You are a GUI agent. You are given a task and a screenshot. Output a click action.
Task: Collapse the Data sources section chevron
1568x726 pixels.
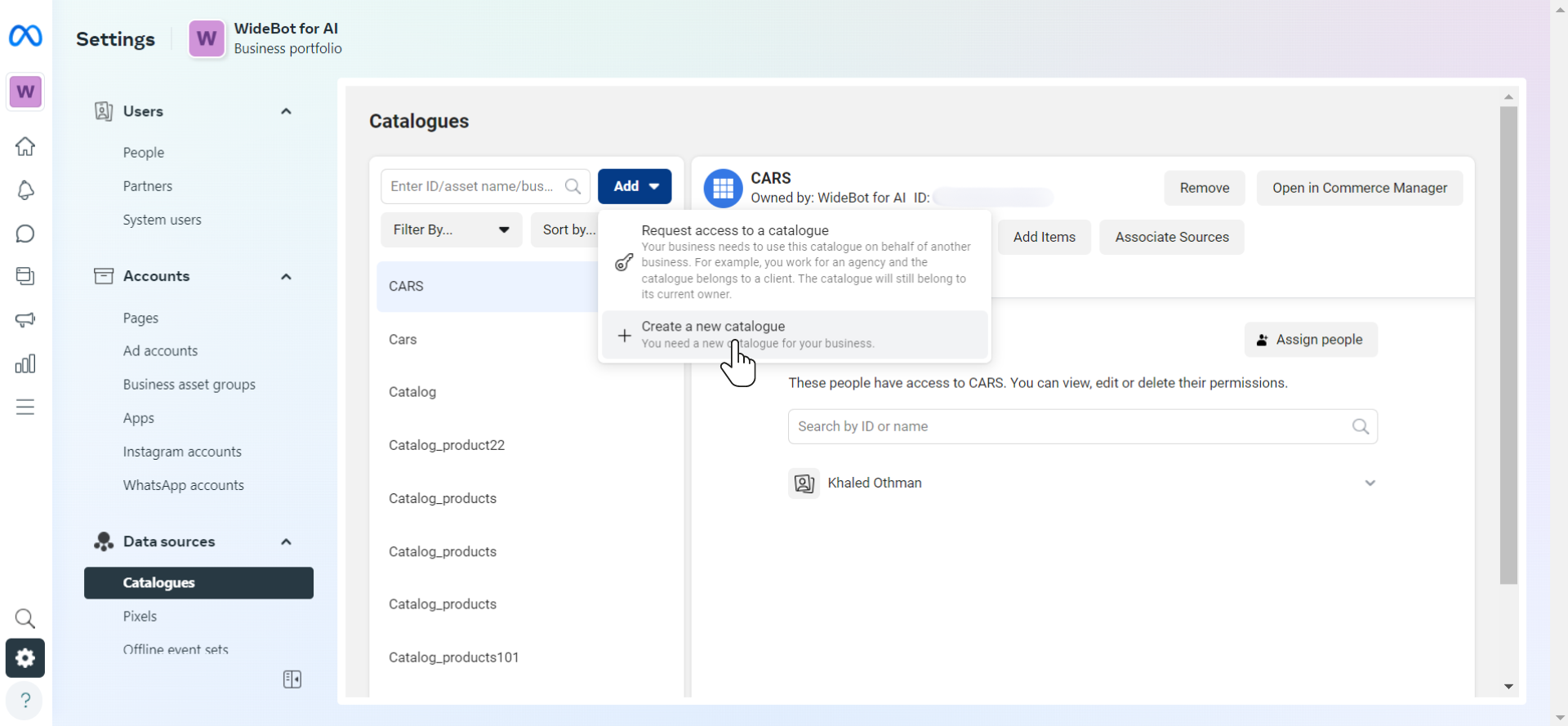pyautogui.click(x=287, y=541)
